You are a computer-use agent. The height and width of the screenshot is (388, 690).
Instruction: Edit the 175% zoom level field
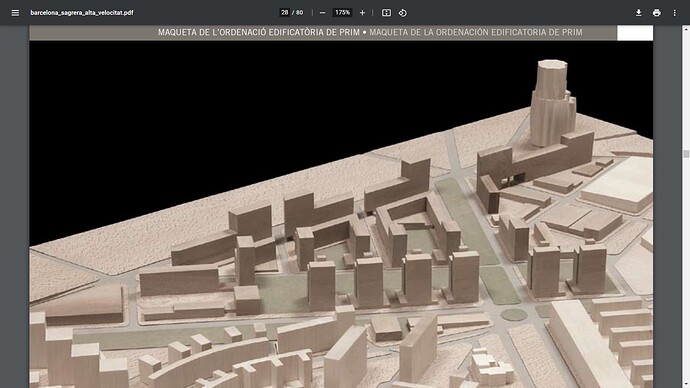342,13
